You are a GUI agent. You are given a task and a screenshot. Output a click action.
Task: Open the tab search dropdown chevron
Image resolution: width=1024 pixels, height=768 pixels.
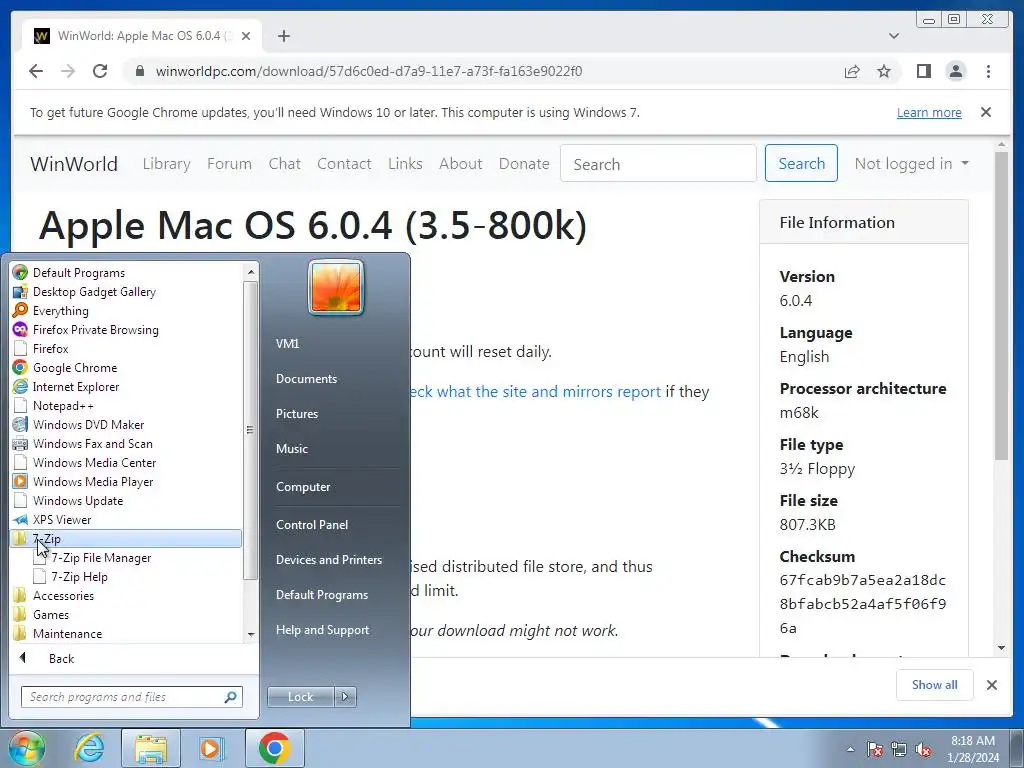[x=893, y=36]
